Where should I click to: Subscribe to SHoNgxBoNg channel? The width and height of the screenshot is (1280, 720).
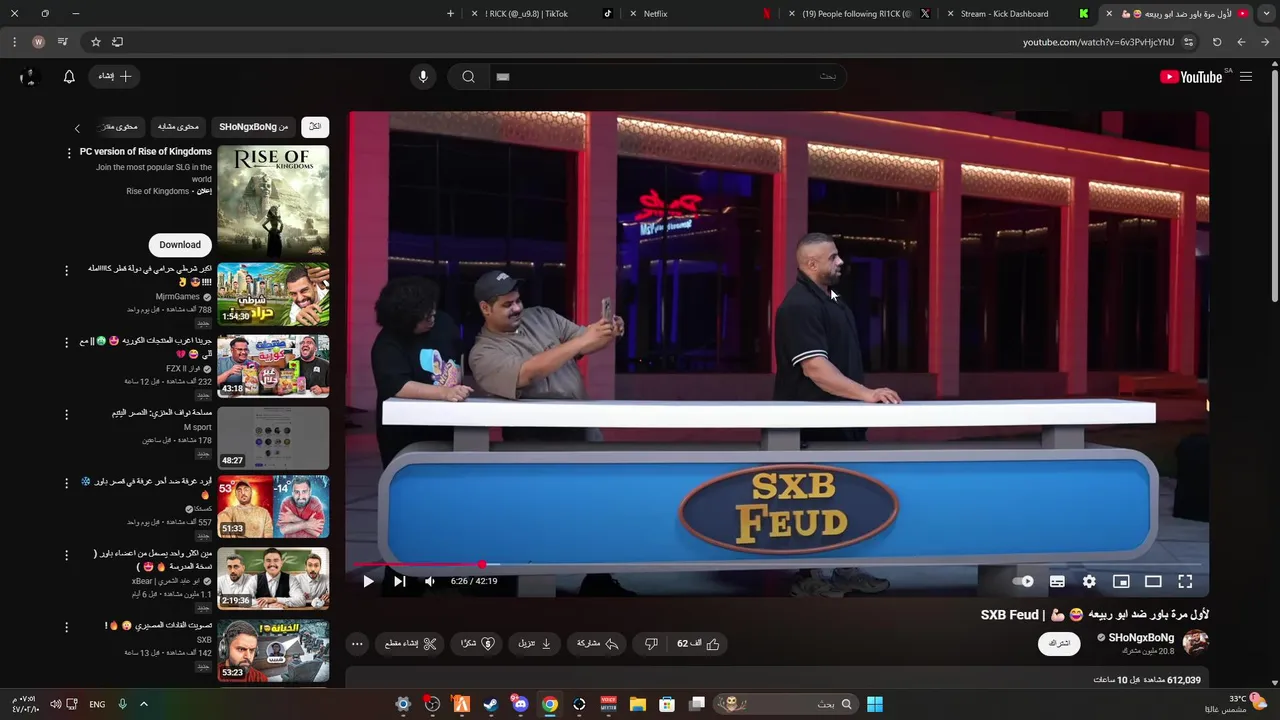(x=1059, y=643)
